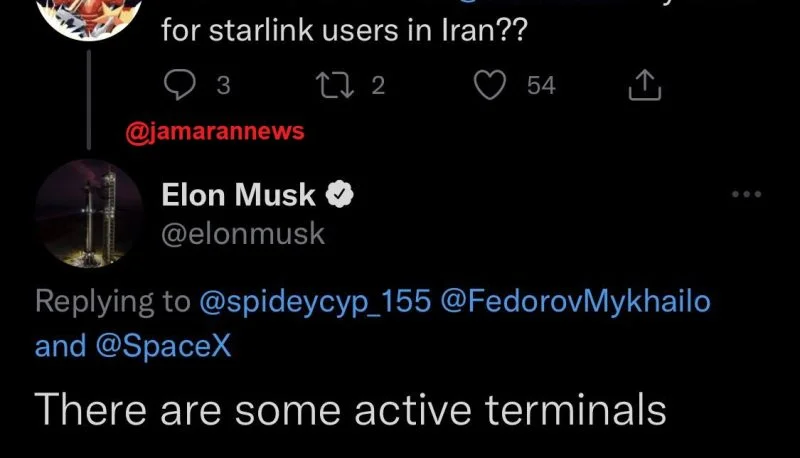
Task: Open Elon Musk's rocket profile picture
Action: tap(89, 213)
